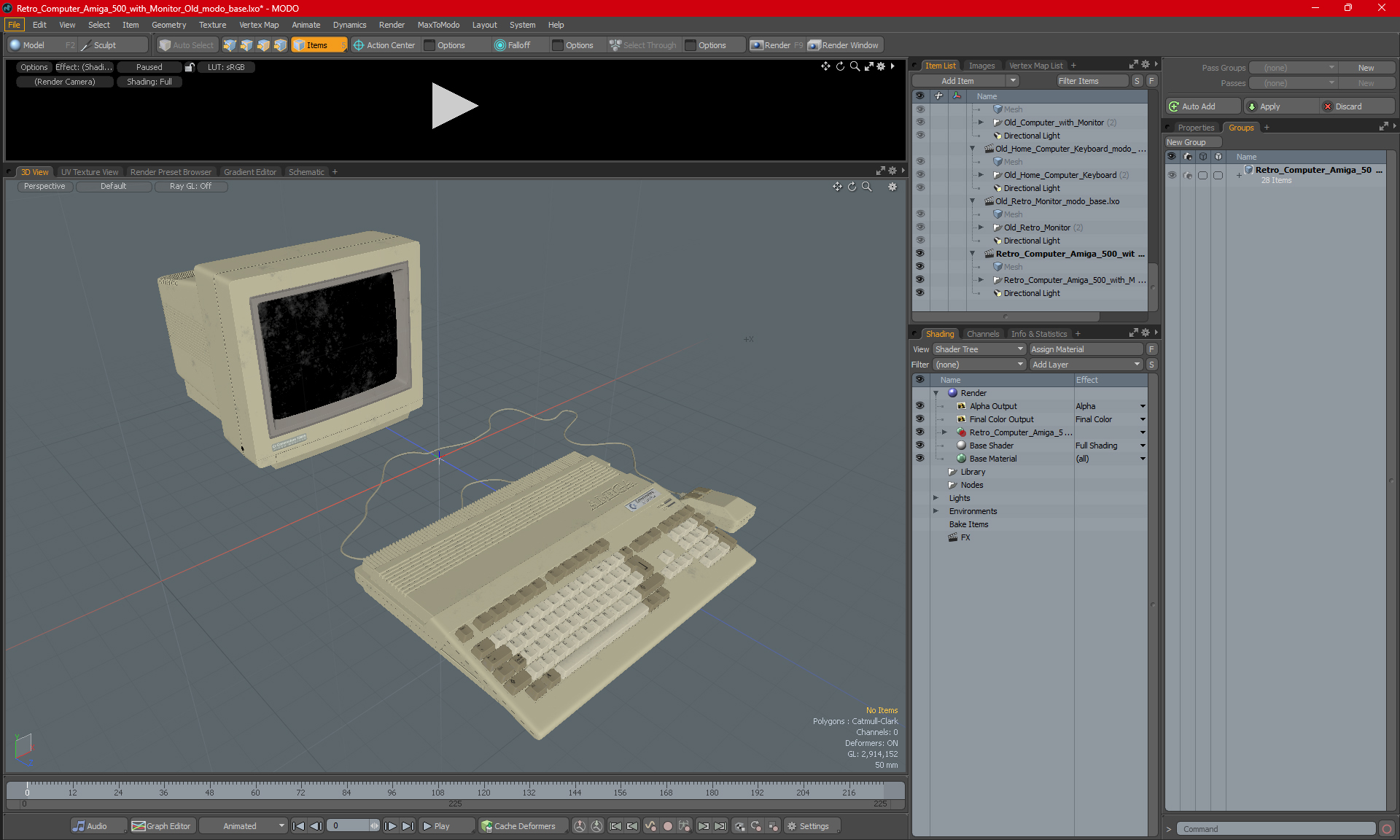
Task: Click the Perspective view button
Action: 44,187
